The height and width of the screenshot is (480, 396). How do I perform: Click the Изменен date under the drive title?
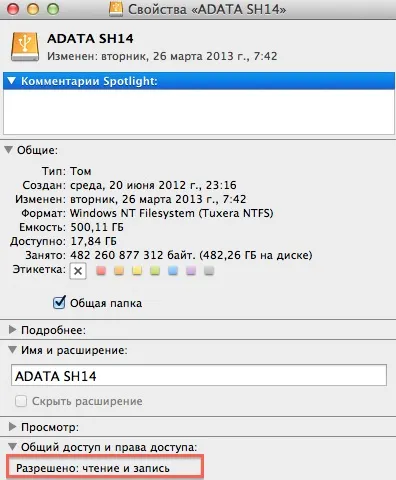click(162, 56)
